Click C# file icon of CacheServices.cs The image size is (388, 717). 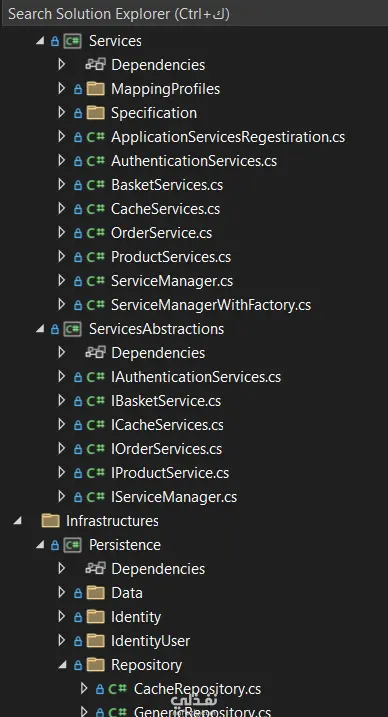point(96,209)
